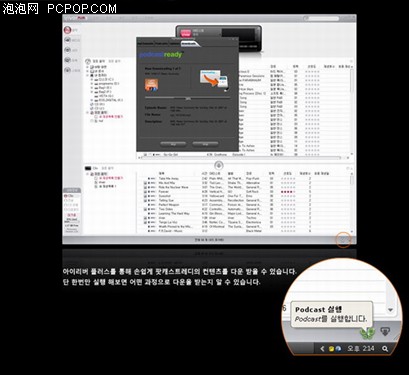The image size is (409, 375).
Task: Click the right button at dialog bottom
Action: (205, 144)
